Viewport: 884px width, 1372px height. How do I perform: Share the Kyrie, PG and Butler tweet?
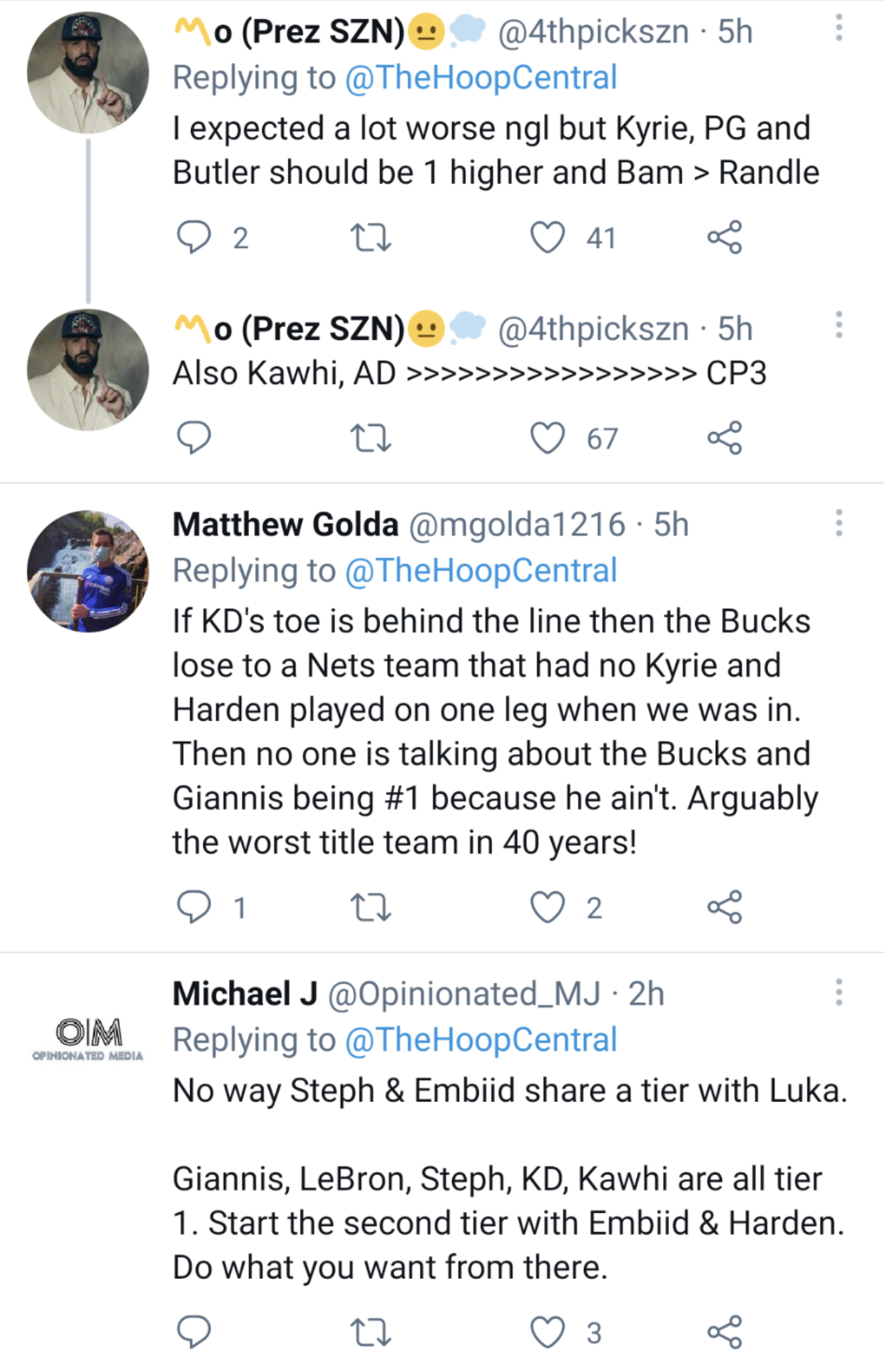pyautogui.click(x=725, y=237)
